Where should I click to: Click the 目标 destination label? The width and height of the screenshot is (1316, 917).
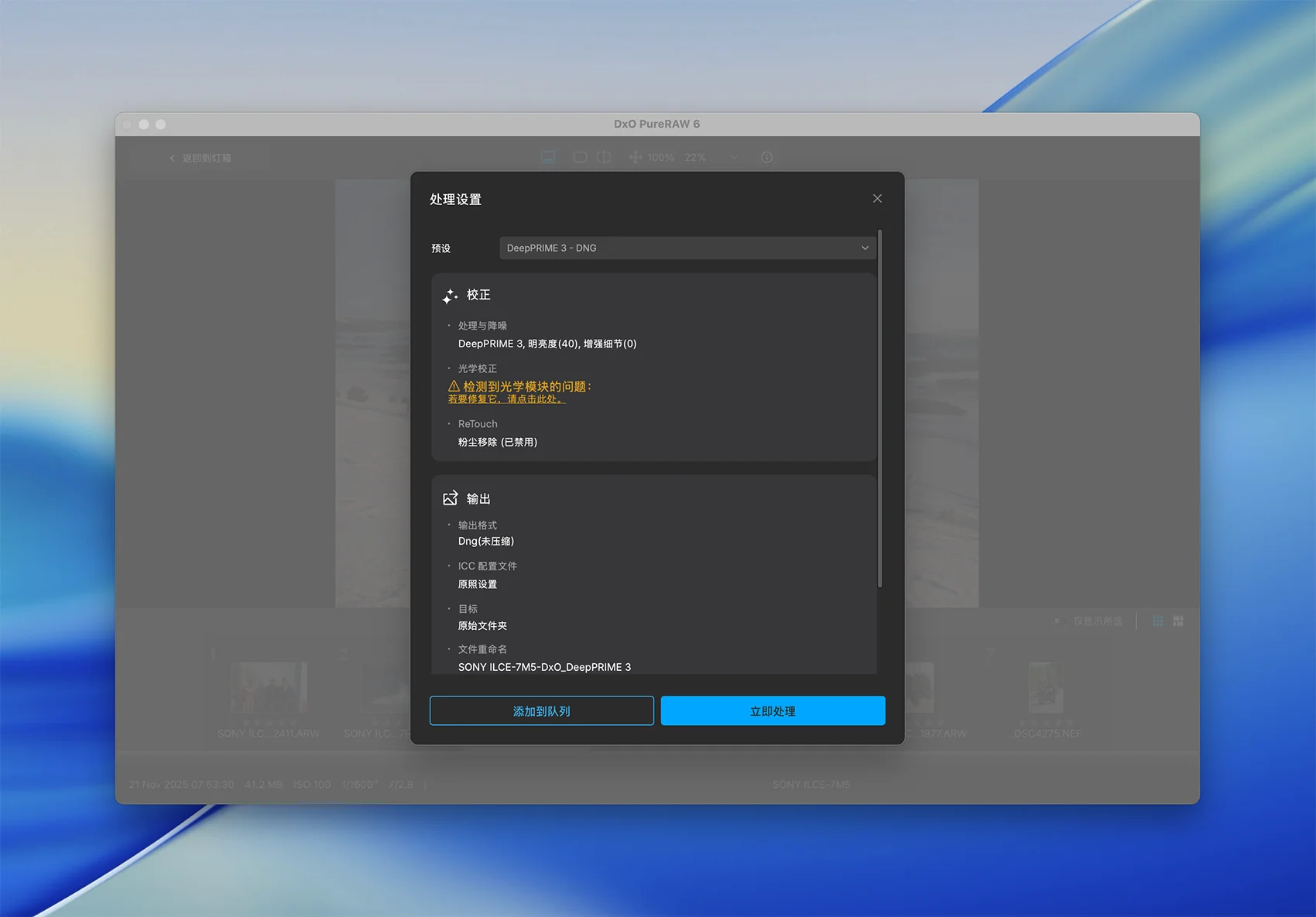pos(468,609)
